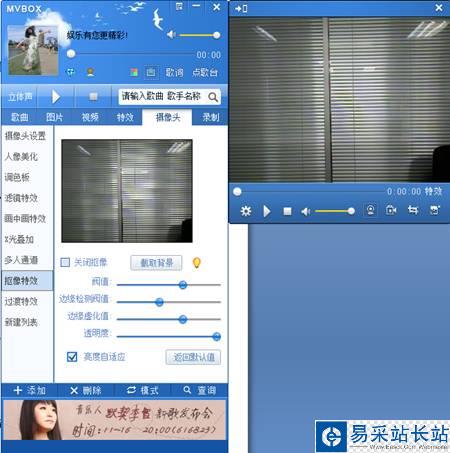
Task: Switch to the 摄像头 tab
Action: tap(167, 117)
